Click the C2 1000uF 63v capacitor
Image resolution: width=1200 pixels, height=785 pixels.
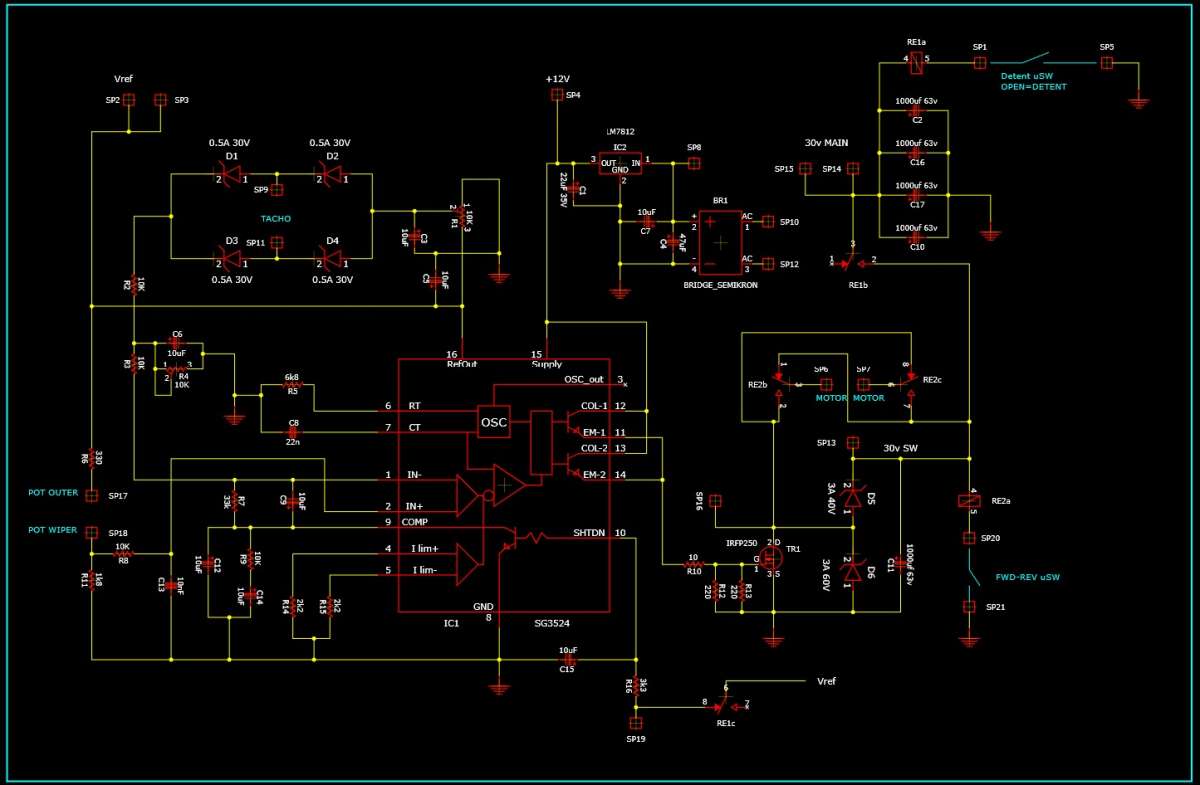click(913, 110)
